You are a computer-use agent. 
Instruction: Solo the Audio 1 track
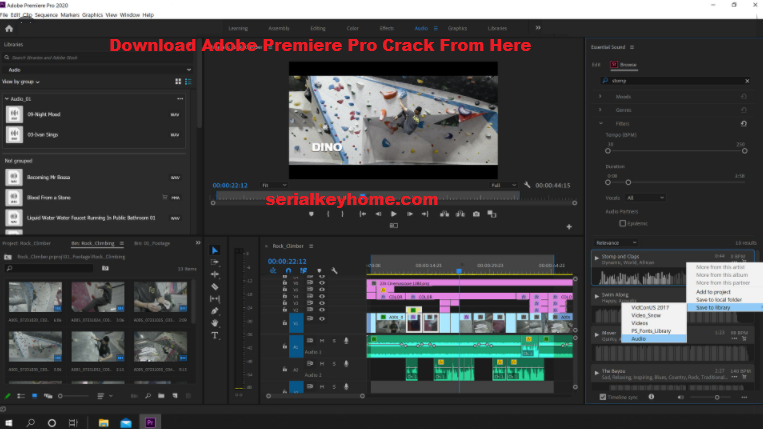coord(334,341)
